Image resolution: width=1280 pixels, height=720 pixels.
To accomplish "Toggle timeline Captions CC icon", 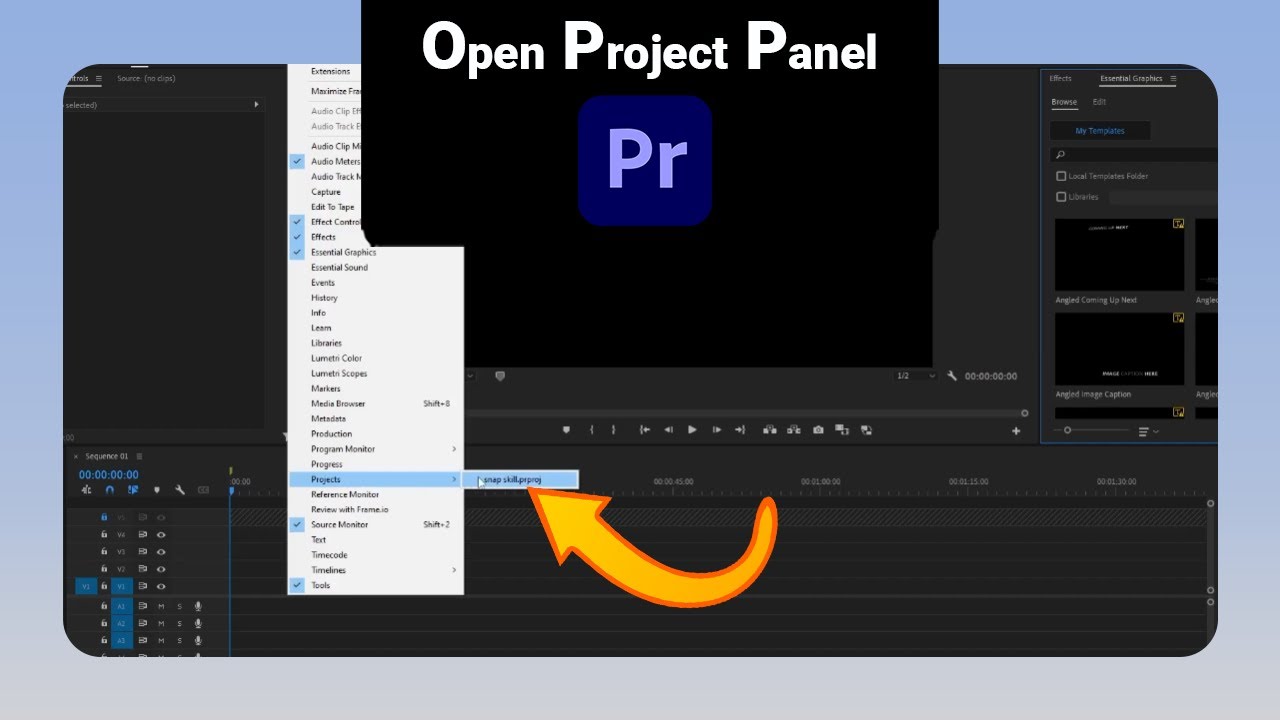I will tap(204, 490).
